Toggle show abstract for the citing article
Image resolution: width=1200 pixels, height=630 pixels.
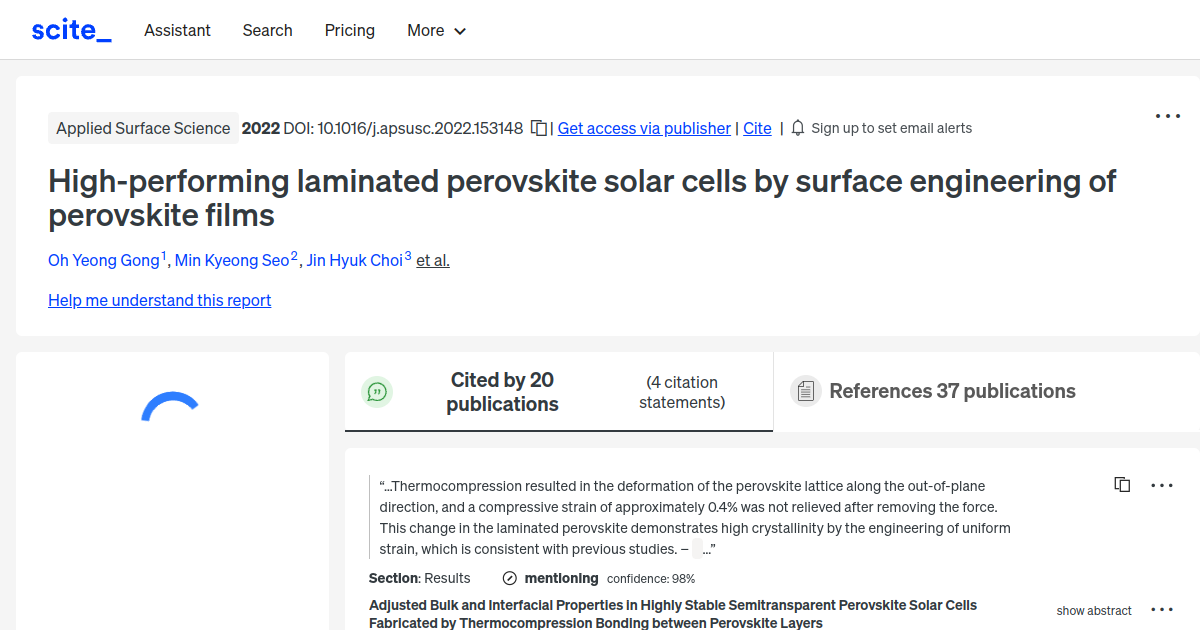[1094, 610]
